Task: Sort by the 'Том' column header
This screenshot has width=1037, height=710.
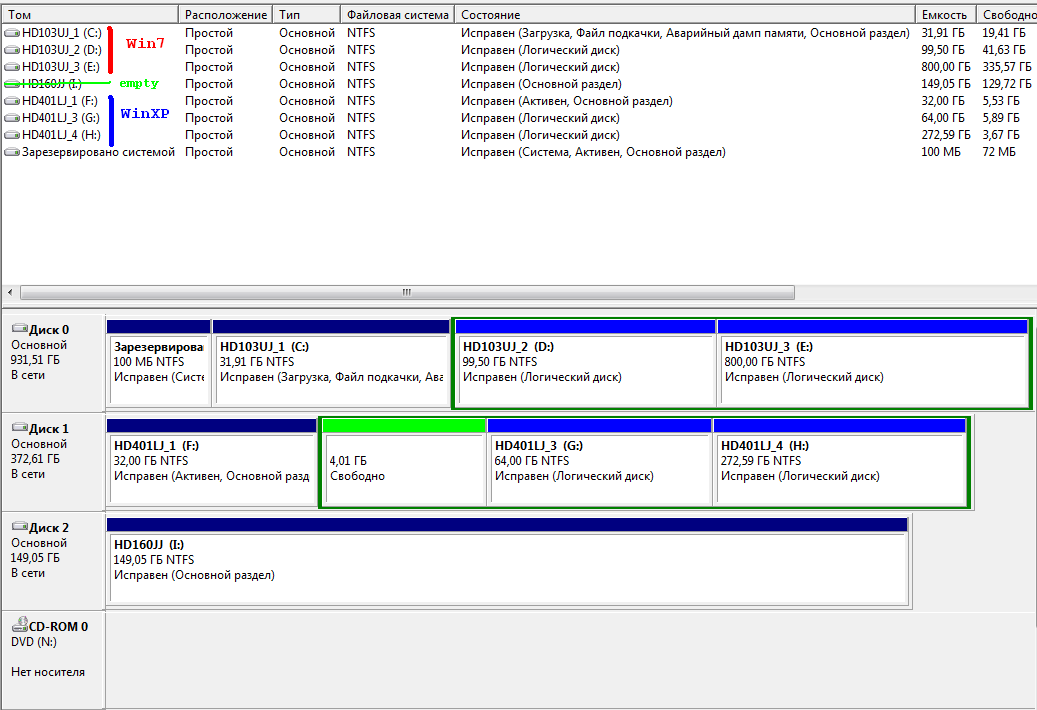Action: coord(90,15)
